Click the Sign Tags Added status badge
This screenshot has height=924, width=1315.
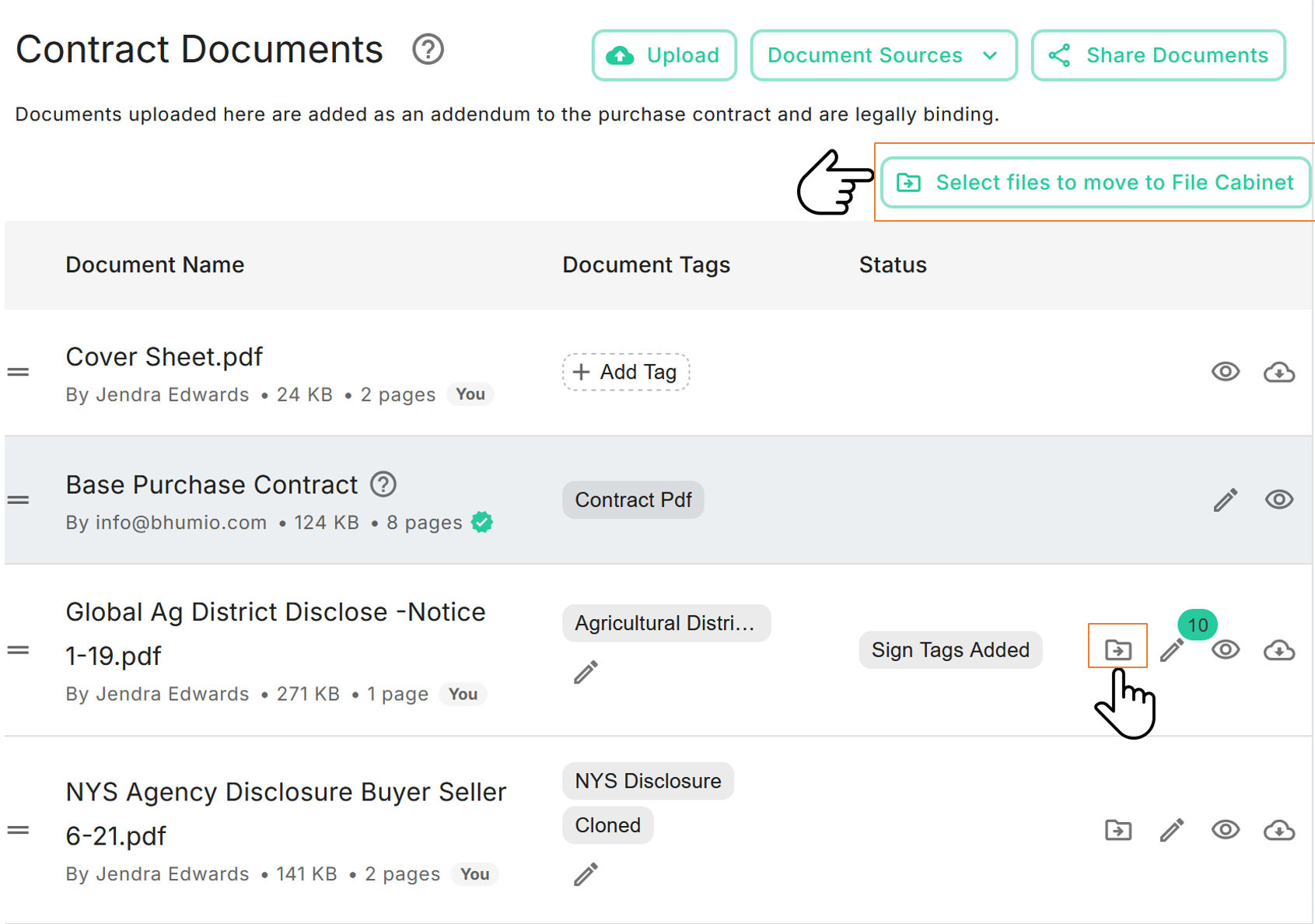950,649
